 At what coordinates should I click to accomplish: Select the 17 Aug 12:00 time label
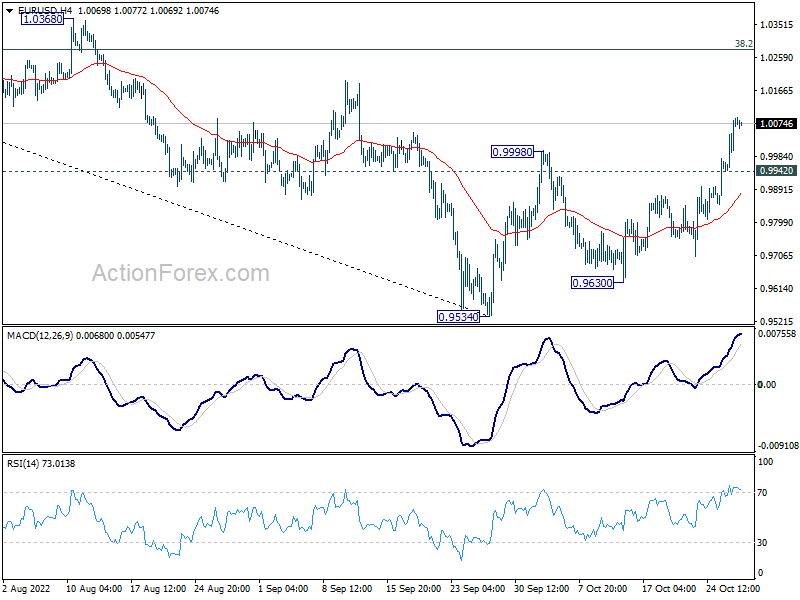pos(158,589)
